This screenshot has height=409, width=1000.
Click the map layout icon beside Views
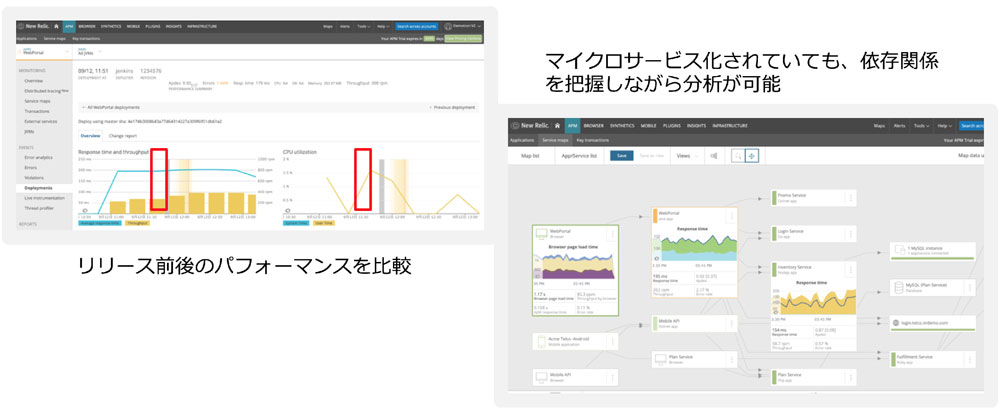pos(714,156)
